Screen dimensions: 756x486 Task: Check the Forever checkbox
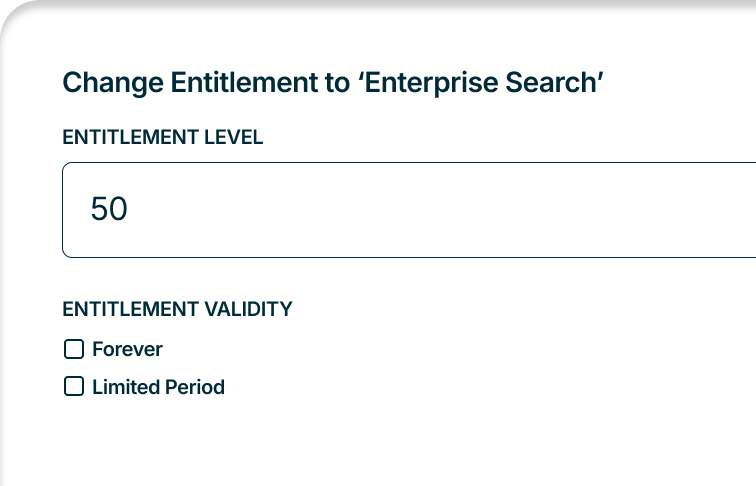pos(73,349)
